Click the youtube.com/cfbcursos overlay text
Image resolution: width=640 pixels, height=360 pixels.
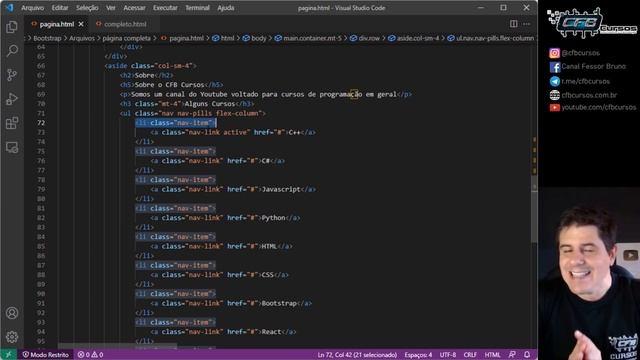coord(599,107)
